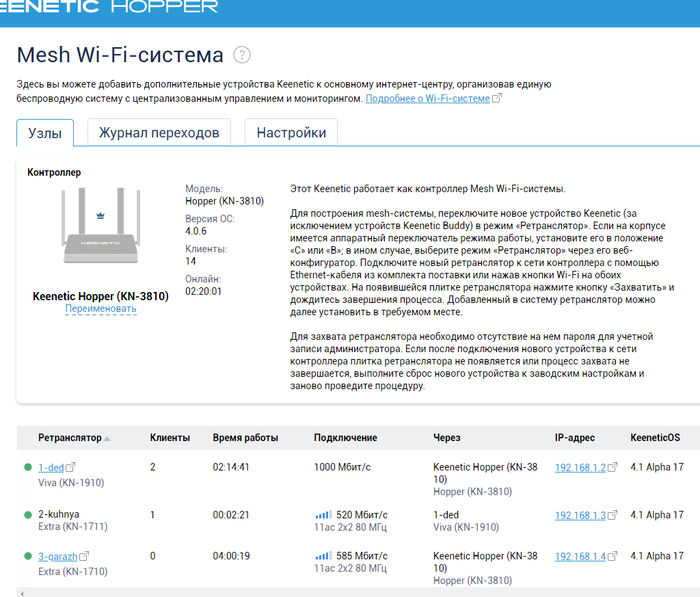Open external link icon after Подробнее о Wi-Fi-системе

pyautogui.click(x=497, y=98)
